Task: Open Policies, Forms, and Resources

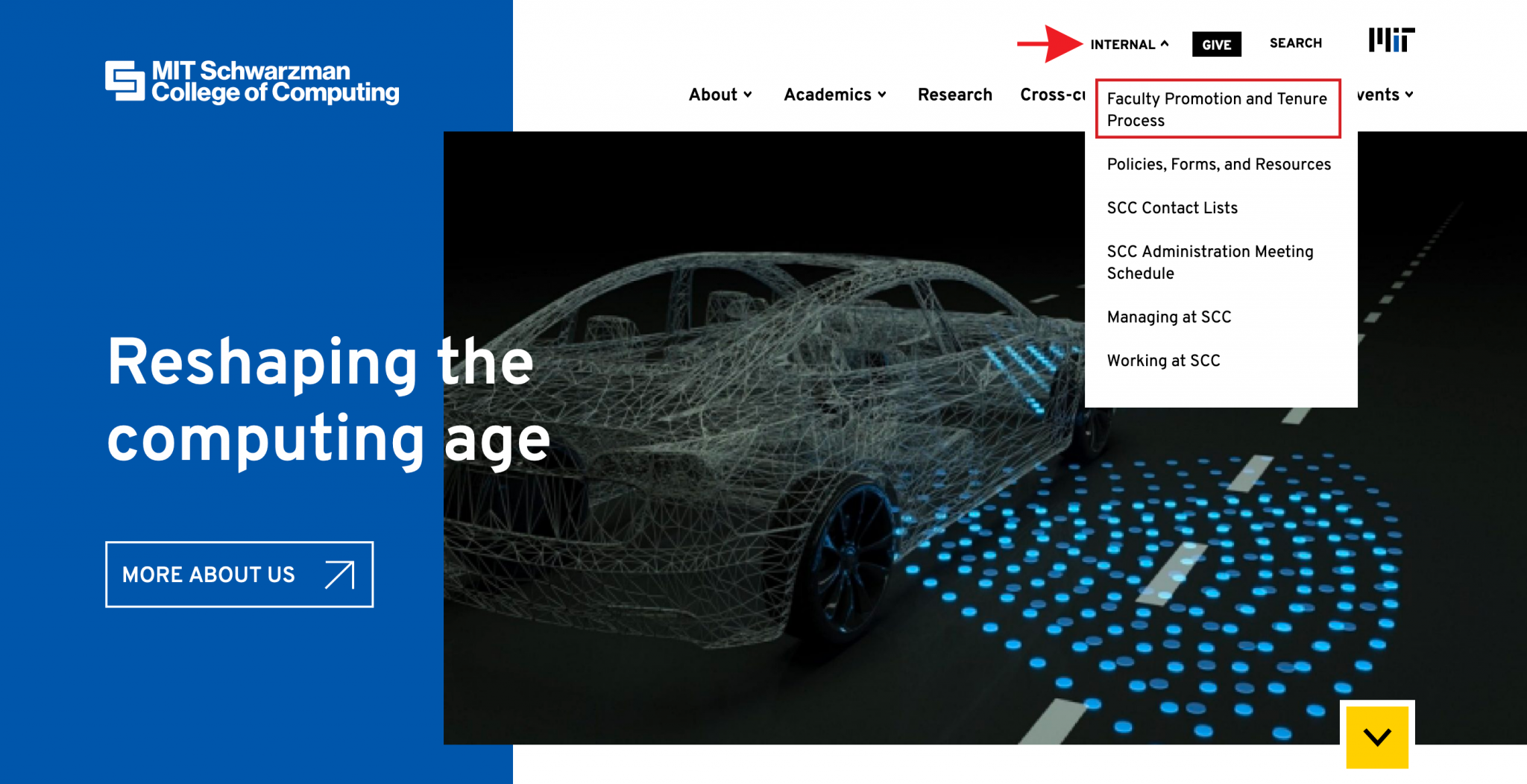Action: pyautogui.click(x=1218, y=164)
